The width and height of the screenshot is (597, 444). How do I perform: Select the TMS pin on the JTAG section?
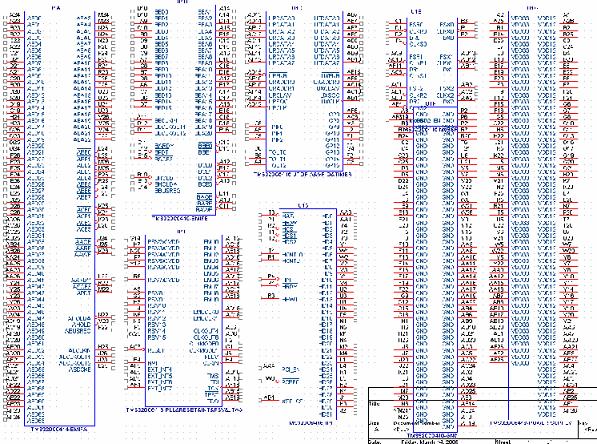pos(213,375)
